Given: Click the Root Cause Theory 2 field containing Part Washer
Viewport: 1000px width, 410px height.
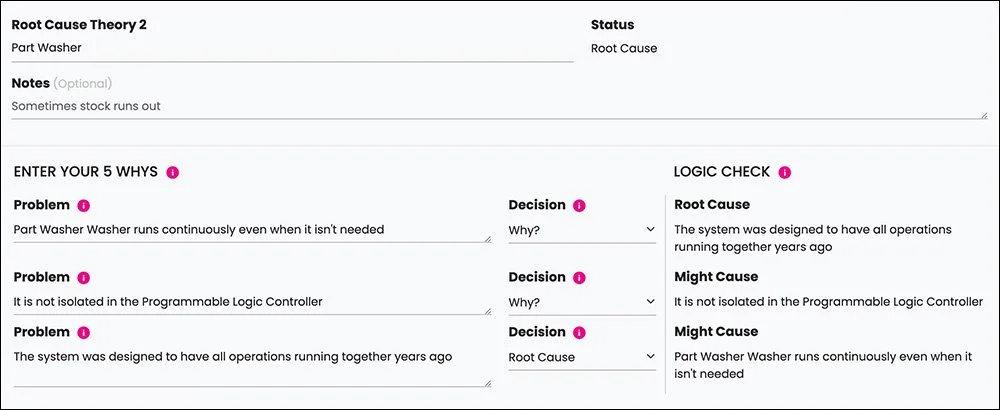Looking at the screenshot, I should [292, 47].
